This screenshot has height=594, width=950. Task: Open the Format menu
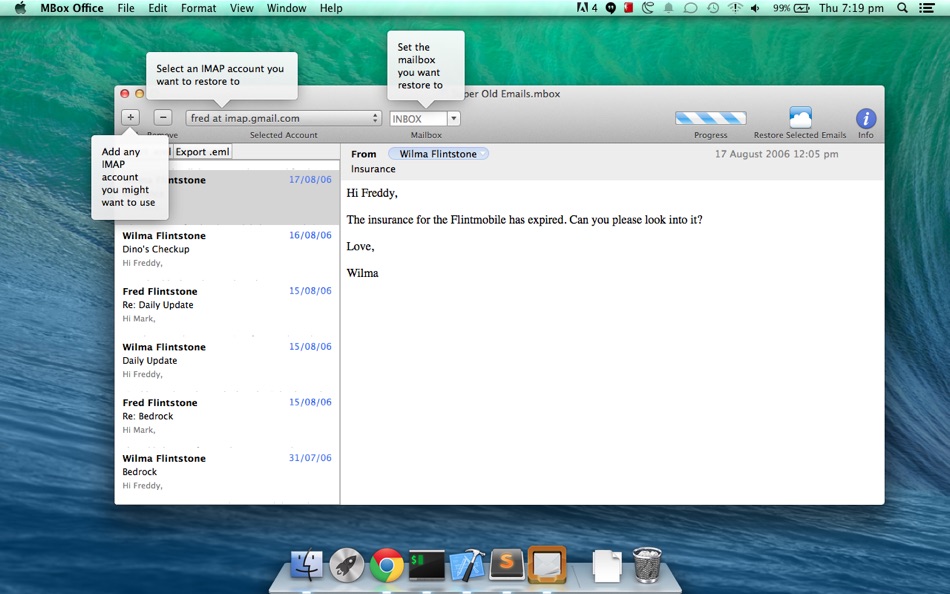tap(198, 8)
